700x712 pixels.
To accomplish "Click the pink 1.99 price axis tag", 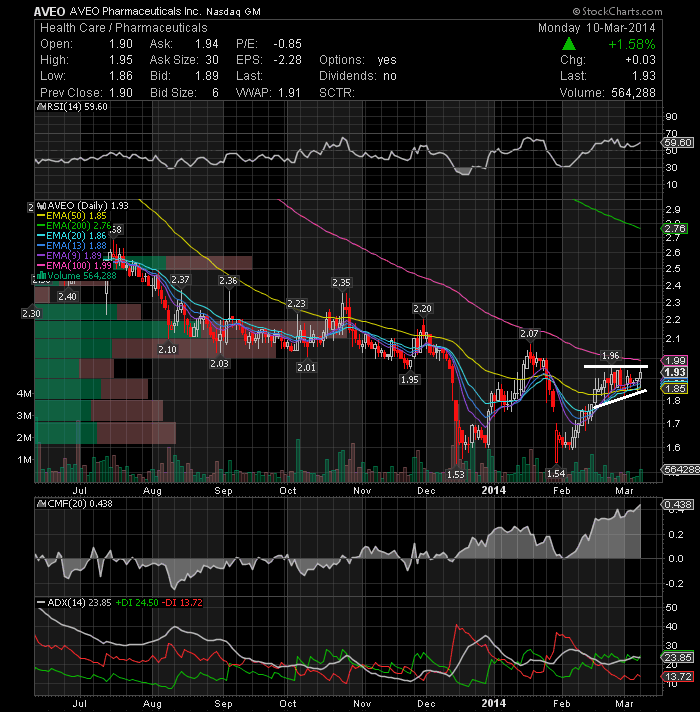I will click(x=675, y=361).
